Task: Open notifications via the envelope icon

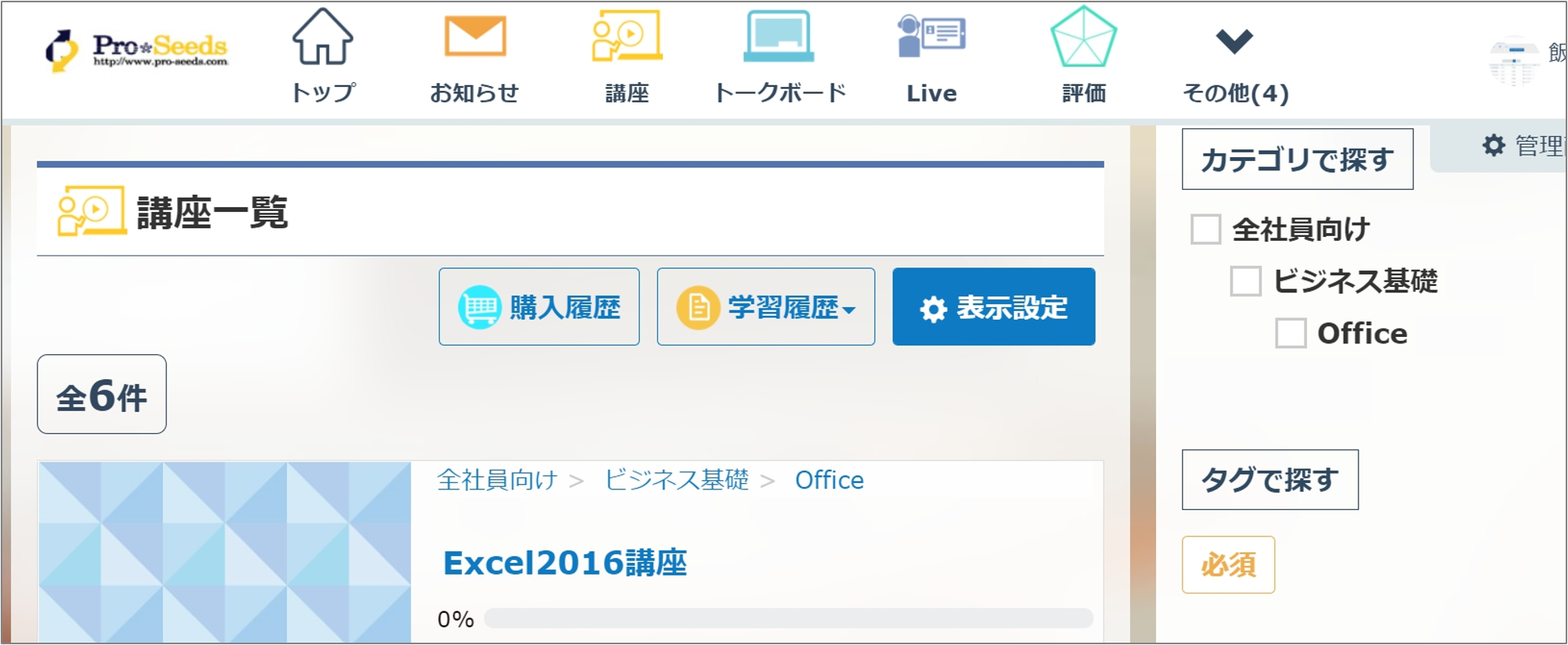Action: 474,38
